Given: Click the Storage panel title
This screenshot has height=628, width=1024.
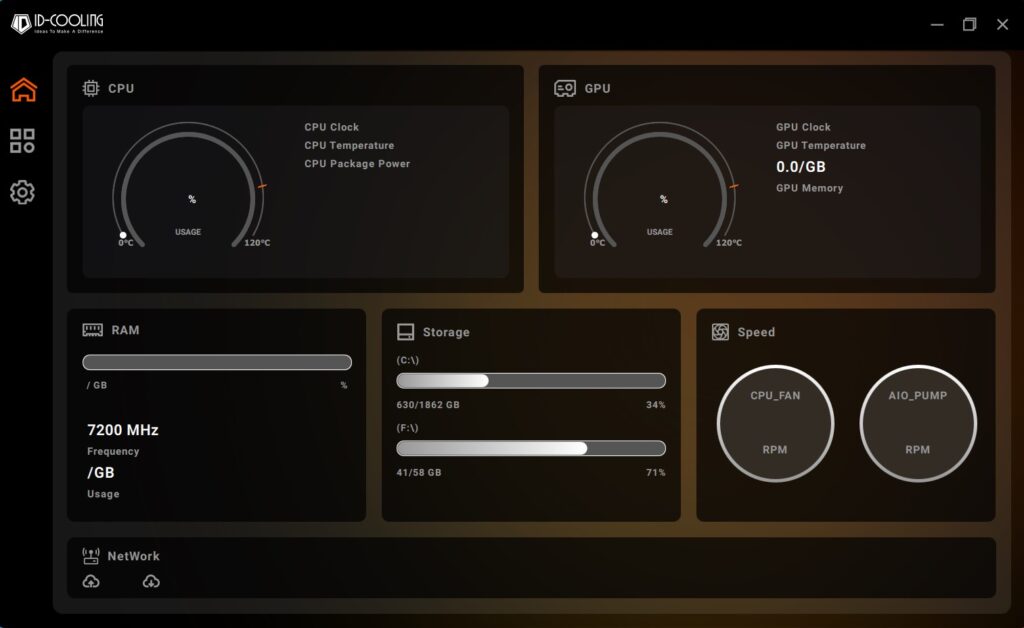Looking at the screenshot, I should pyautogui.click(x=446, y=332).
